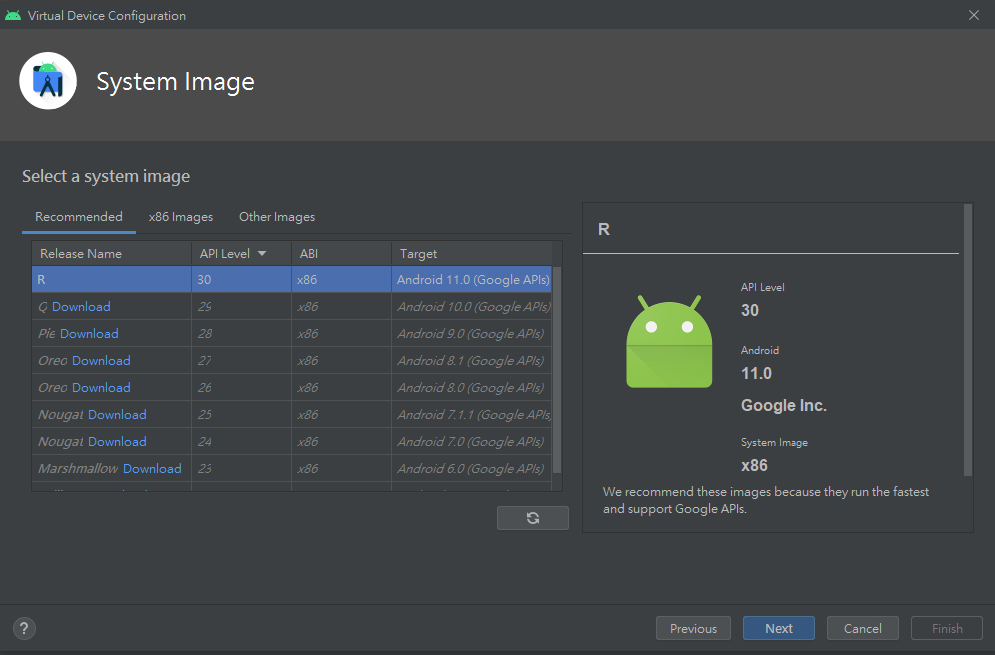Download the Marshmallow system image
The height and width of the screenshot is (655, 995).
point(152,468)
